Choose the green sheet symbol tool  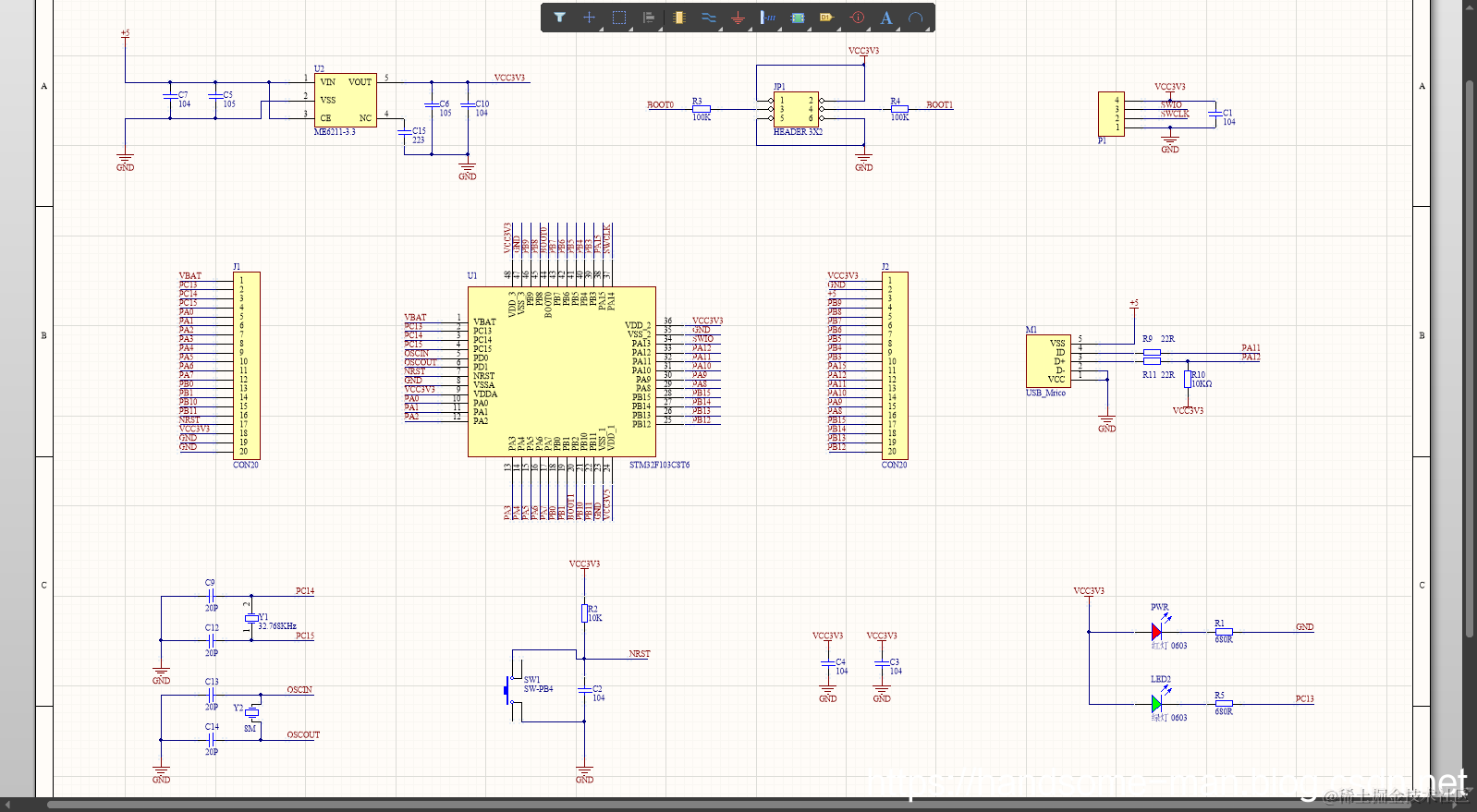[x=798, y=18]
